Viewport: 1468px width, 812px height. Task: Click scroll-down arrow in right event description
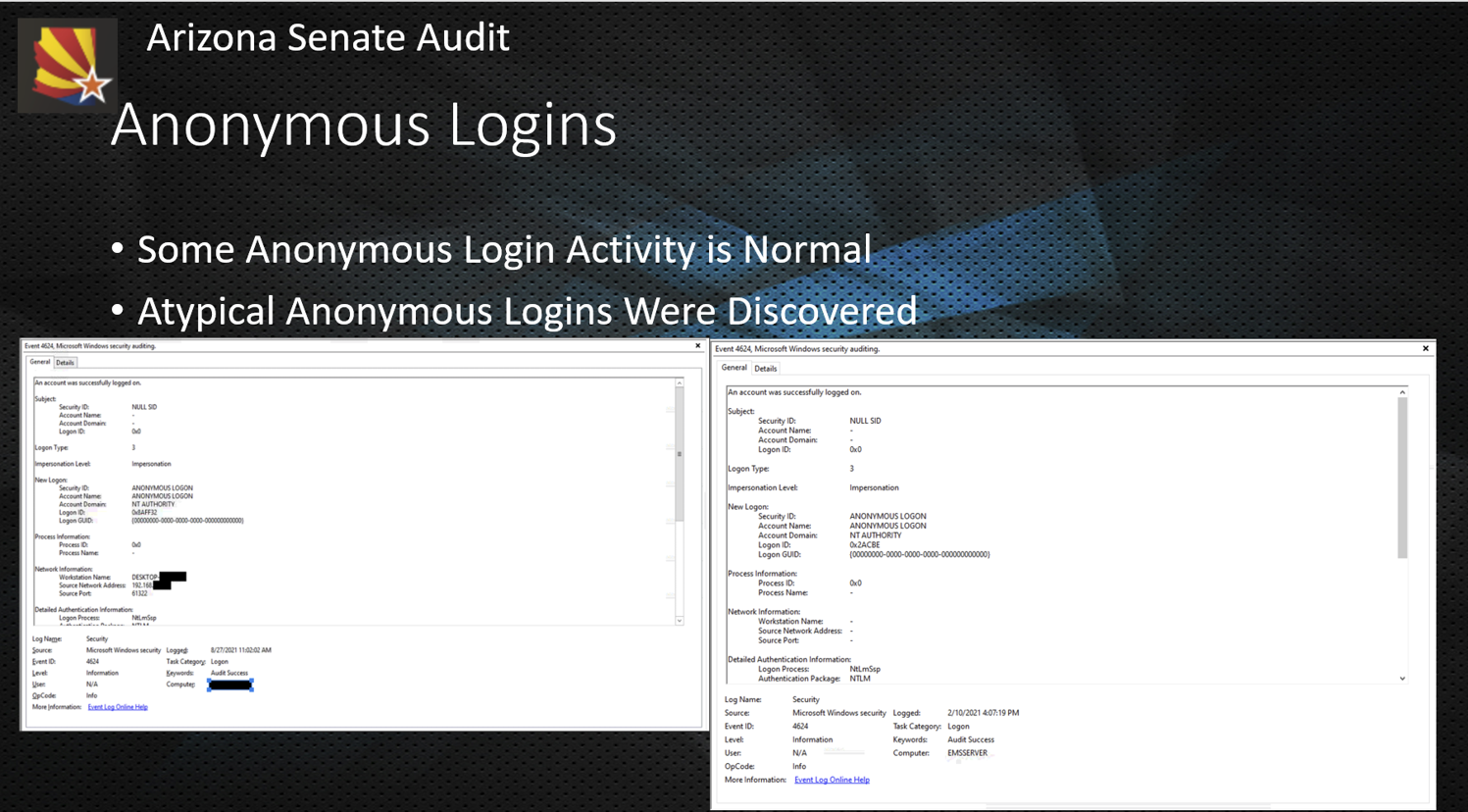pyautogui.click(x=1402, y=679)
